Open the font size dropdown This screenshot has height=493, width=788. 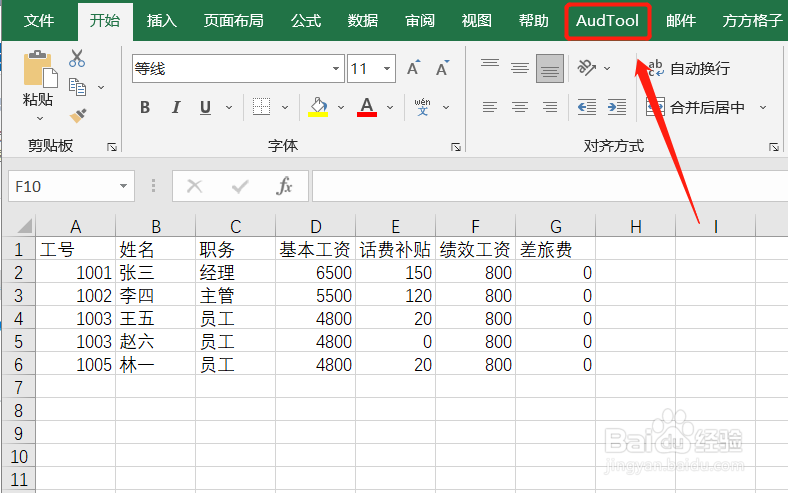pos(387,68)
